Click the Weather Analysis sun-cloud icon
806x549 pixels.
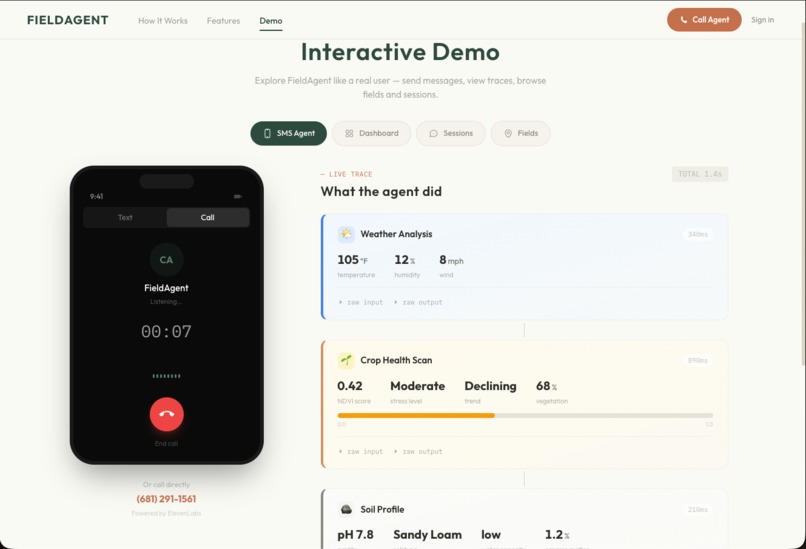pos(346,234)
